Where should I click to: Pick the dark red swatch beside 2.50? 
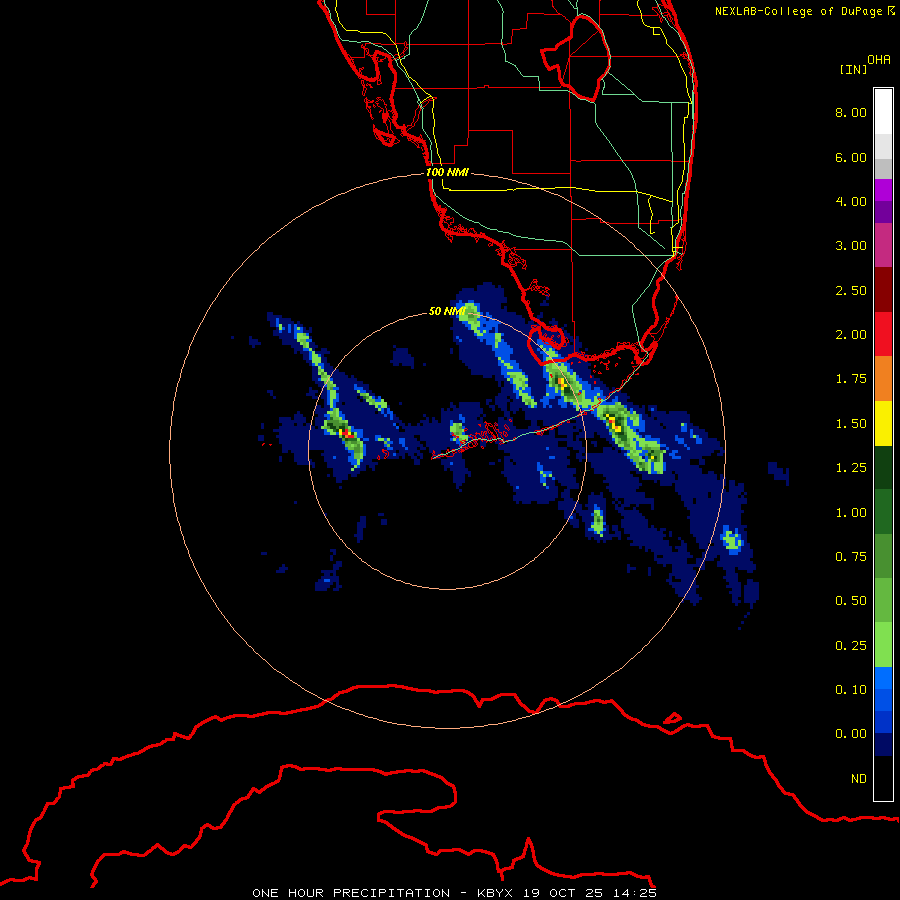click(x=883, y=290)
